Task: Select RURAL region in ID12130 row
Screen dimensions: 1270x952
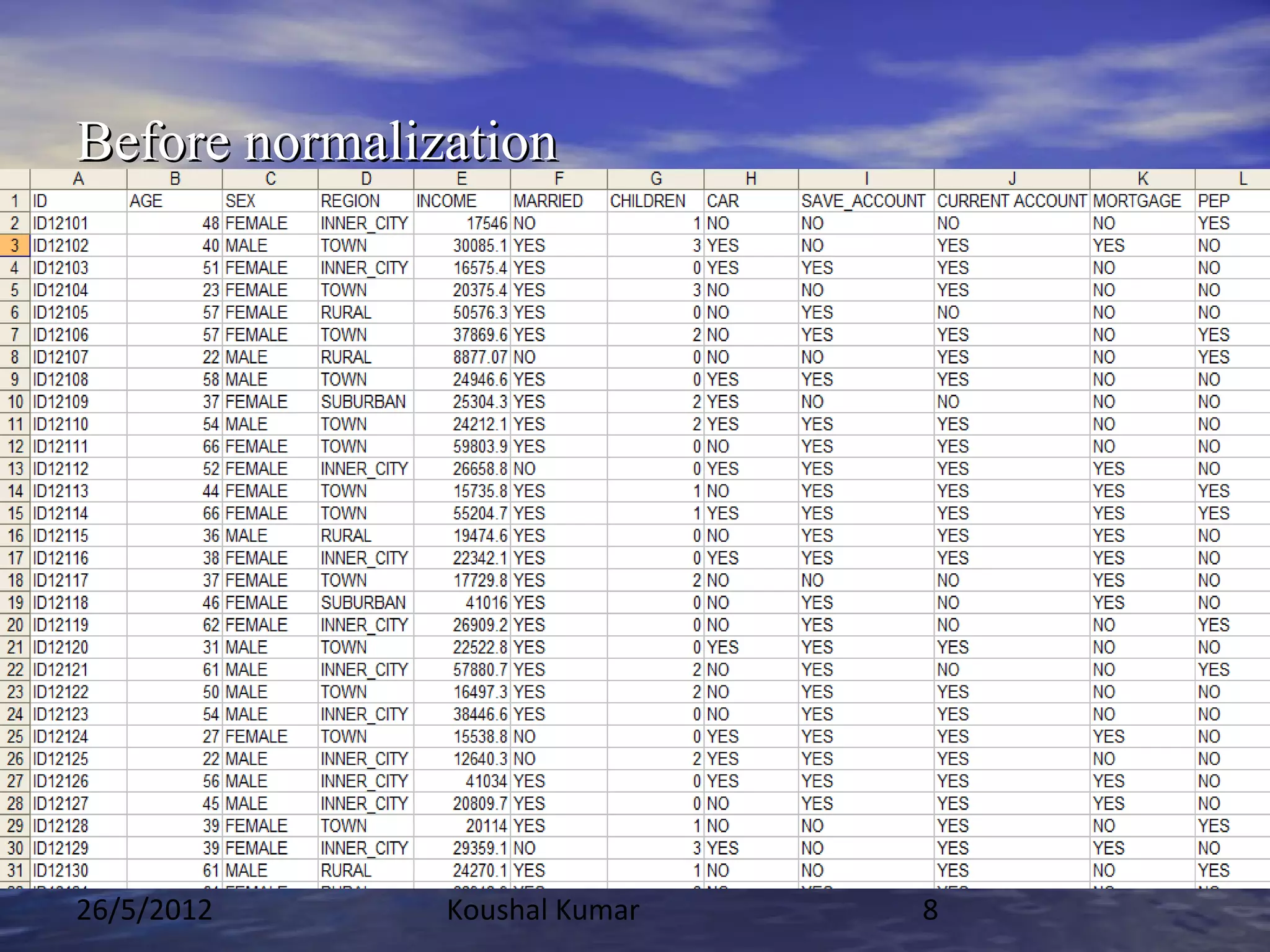Action: click(x=366, y=870)
